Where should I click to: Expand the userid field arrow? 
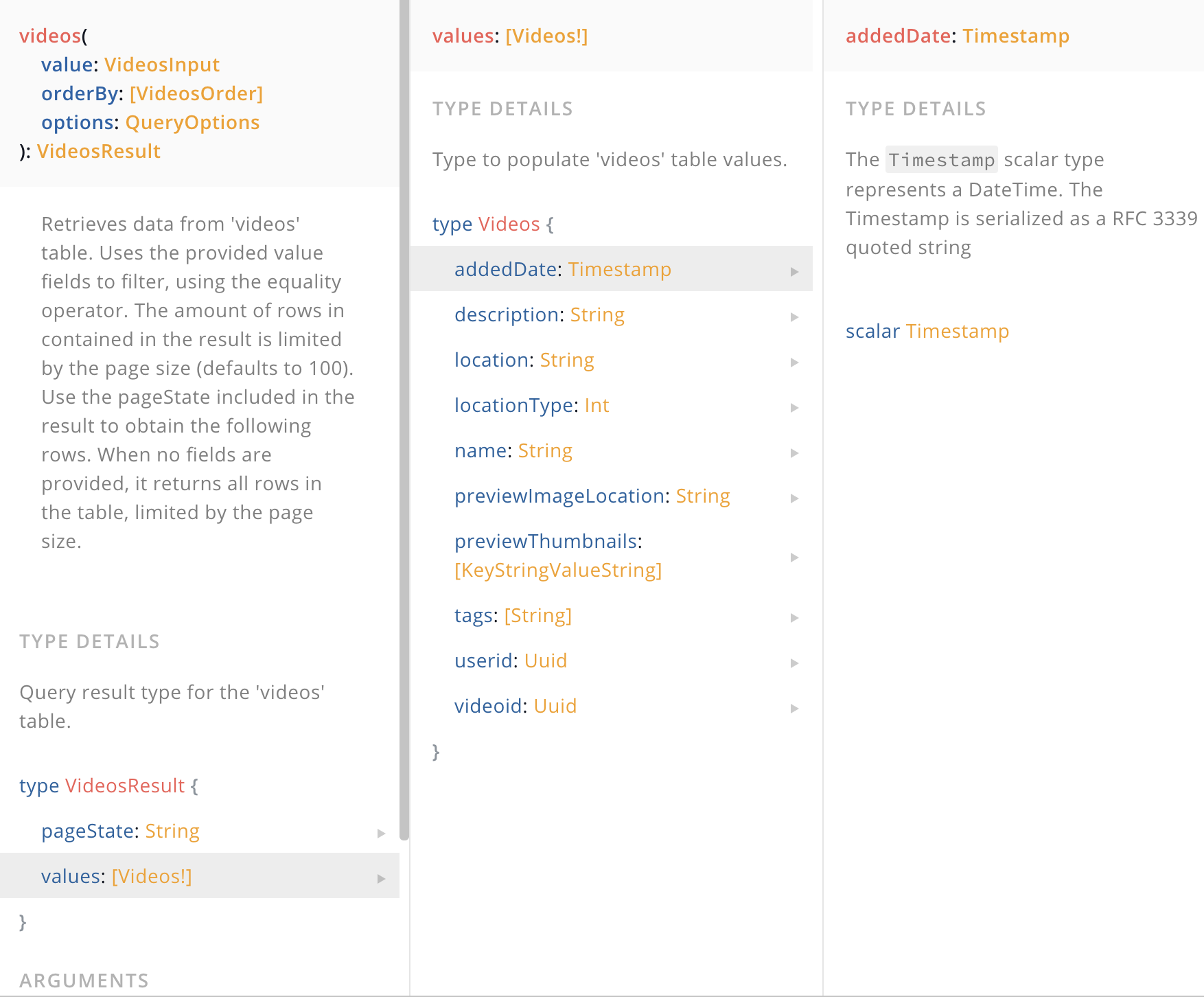(794, 663)
